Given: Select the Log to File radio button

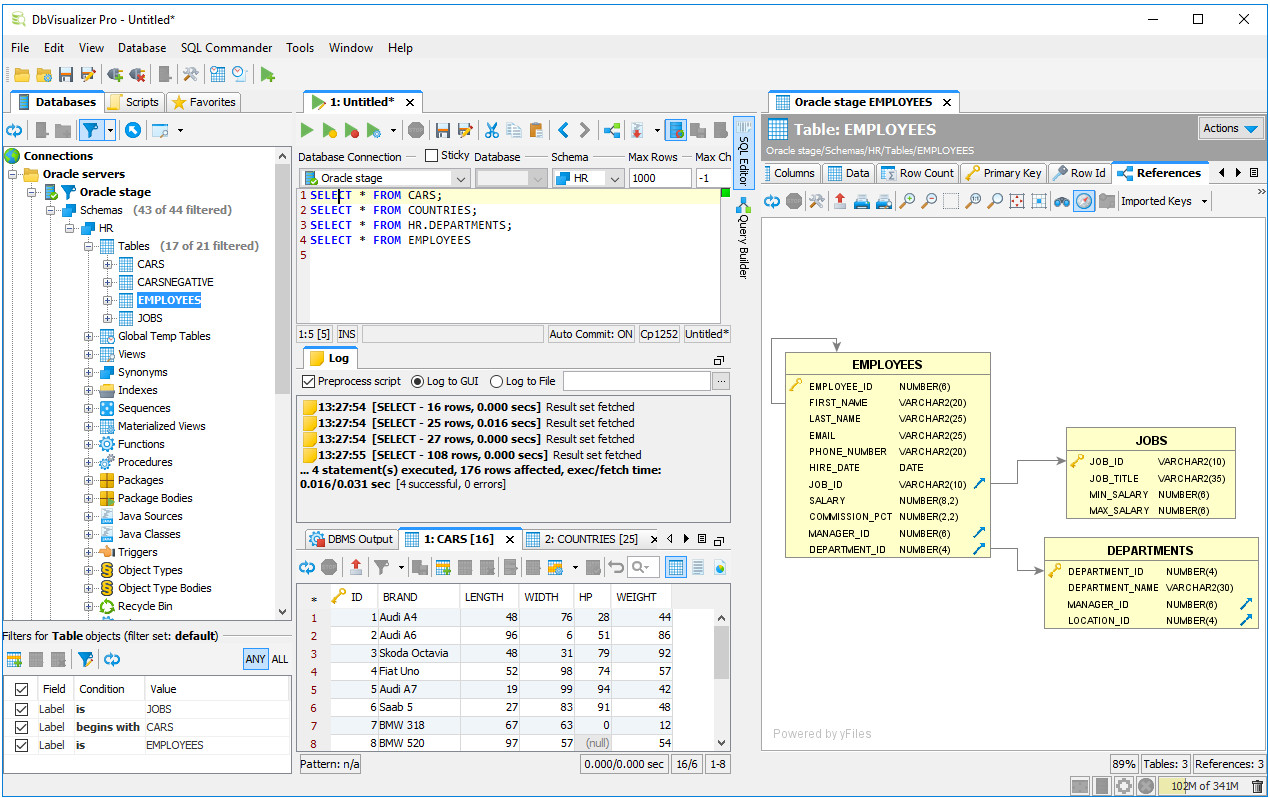Looking at the screenshot, I should pos(496,381).
